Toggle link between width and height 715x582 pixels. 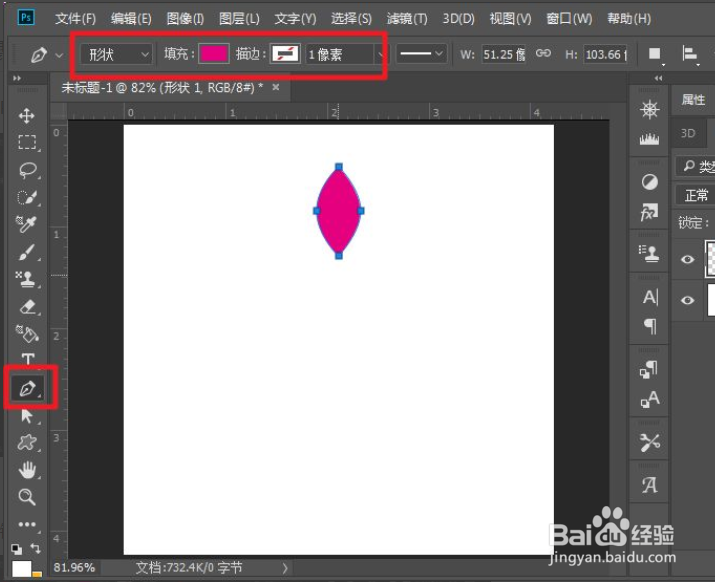point(543,53)
